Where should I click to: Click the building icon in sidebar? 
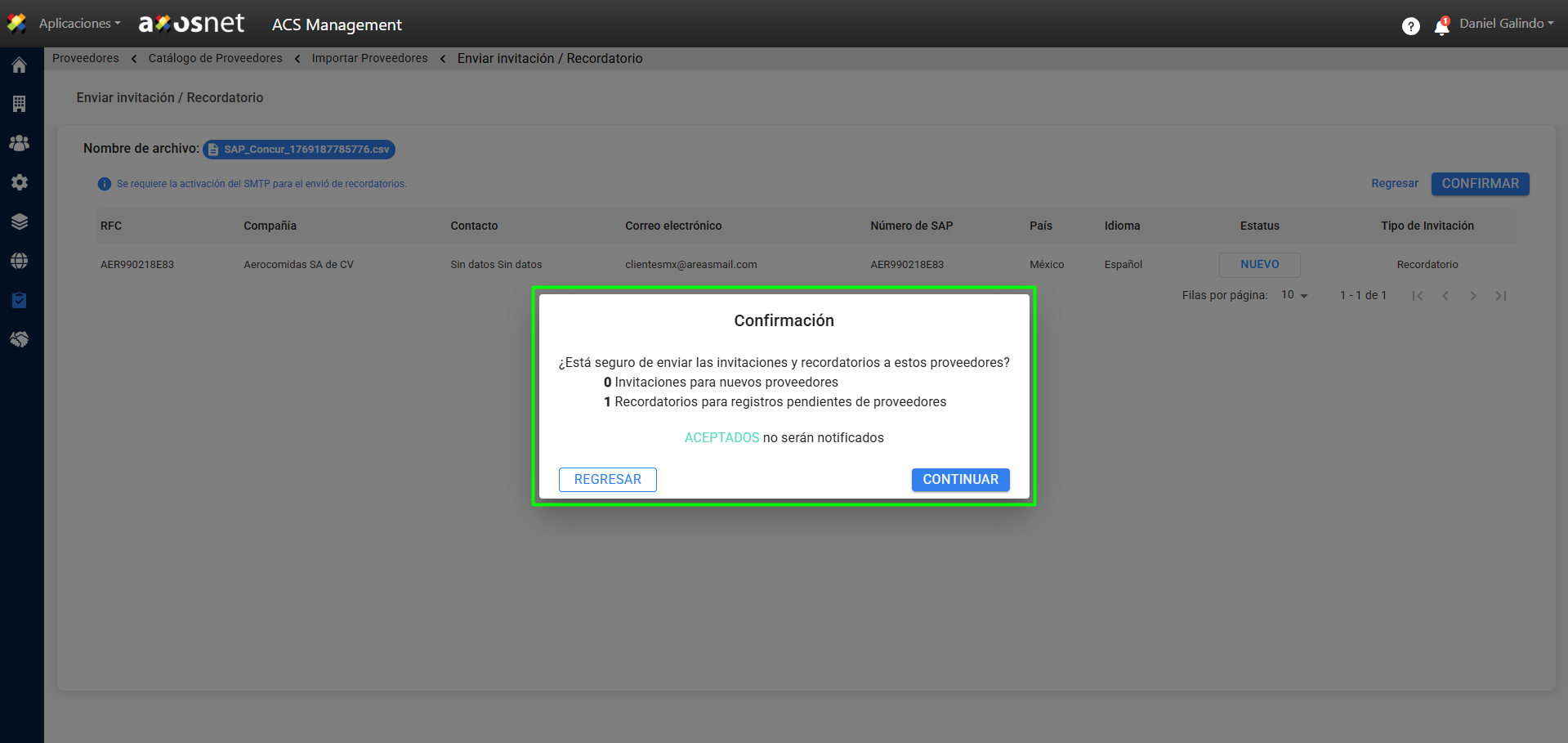20,104
